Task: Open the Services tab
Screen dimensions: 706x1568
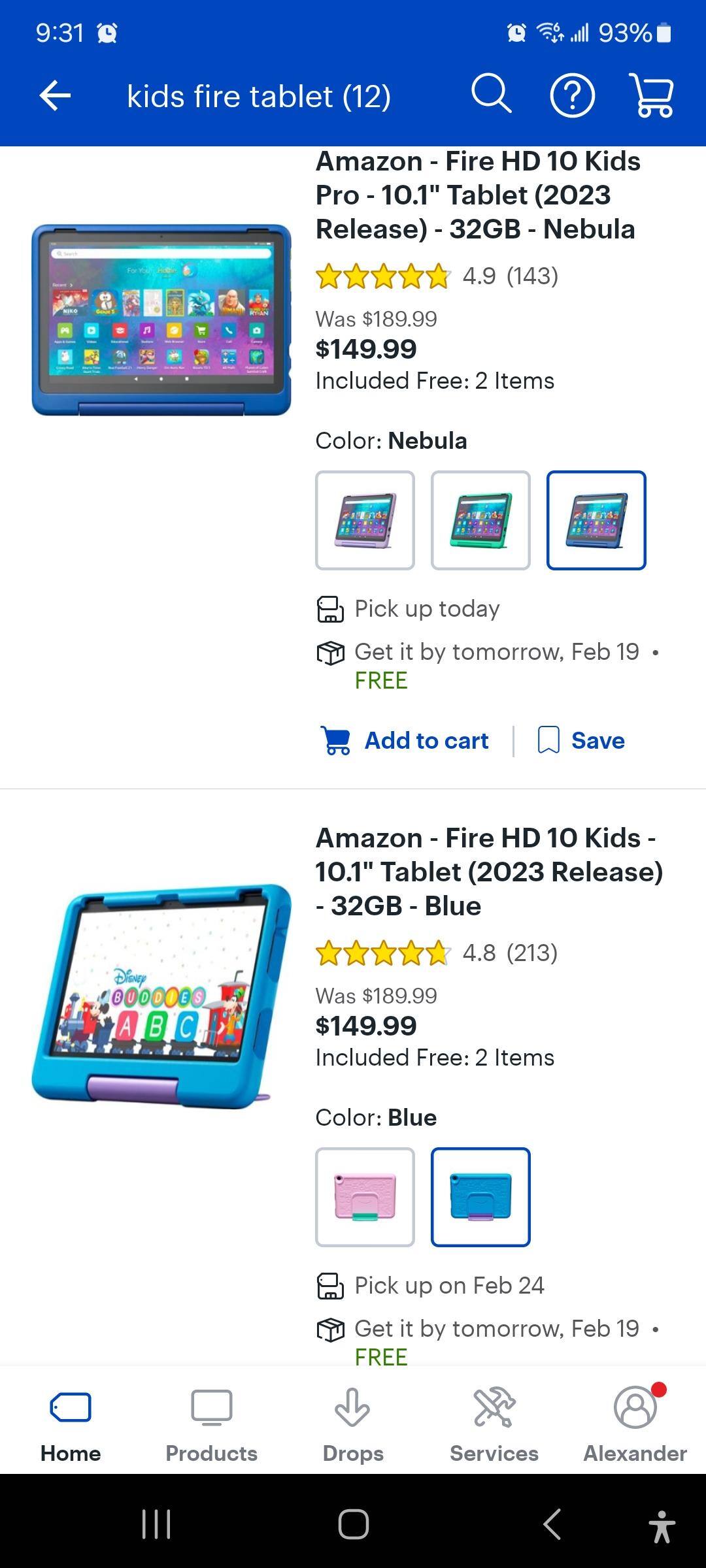Action: point(494,1424)
